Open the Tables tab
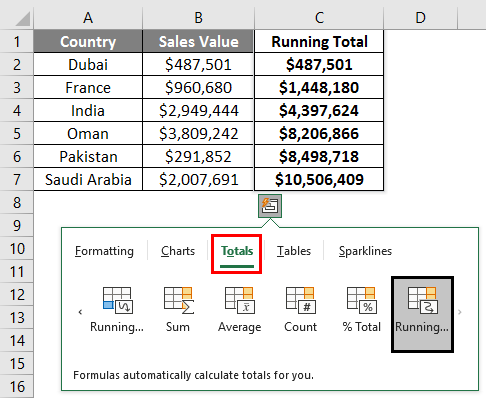Screen dimensions: 486x398 click(x=294, y=251)
